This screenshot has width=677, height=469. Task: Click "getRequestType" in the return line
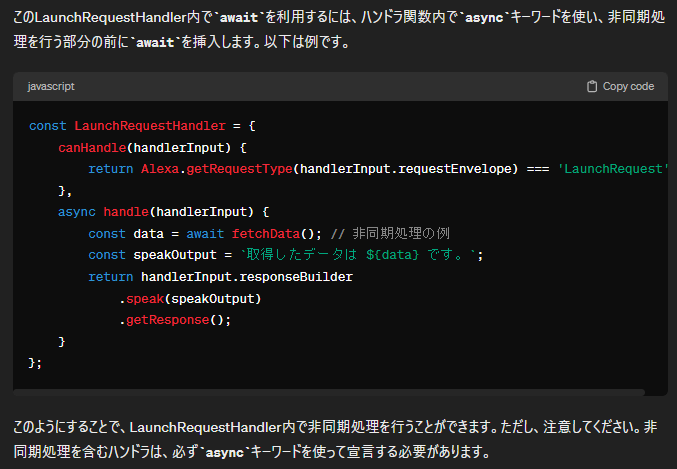tap(240, 169)
